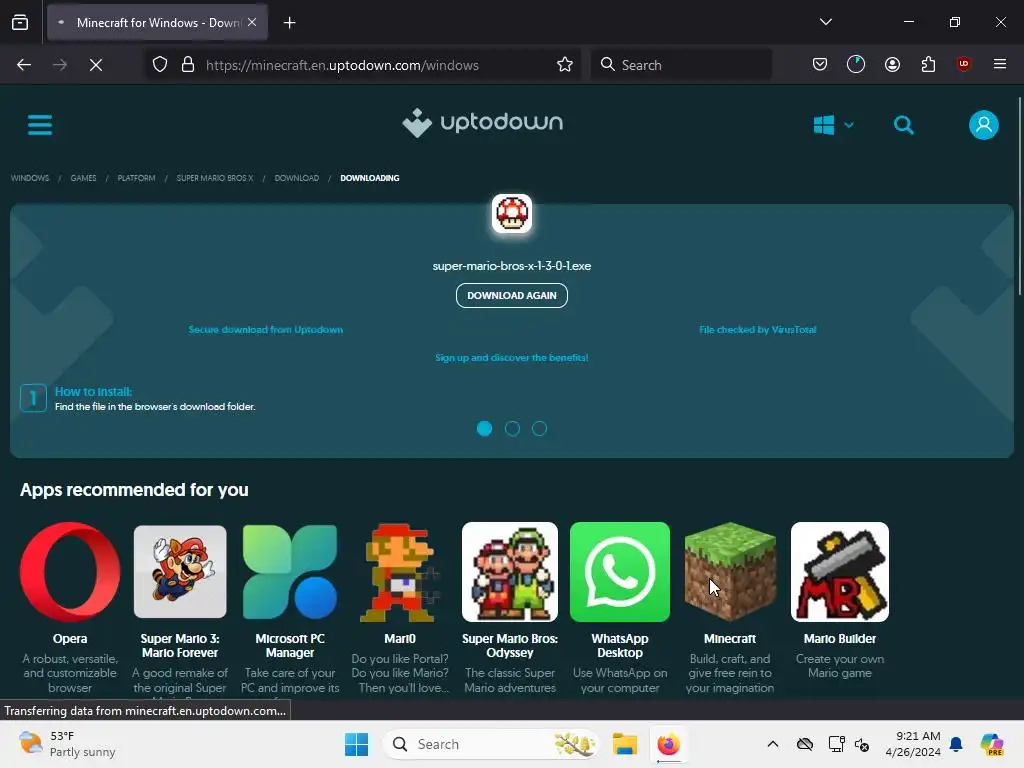This screenshot has height=768, width=1024.
Task: Bookmark this page with star icon
Action: point(565,65)
